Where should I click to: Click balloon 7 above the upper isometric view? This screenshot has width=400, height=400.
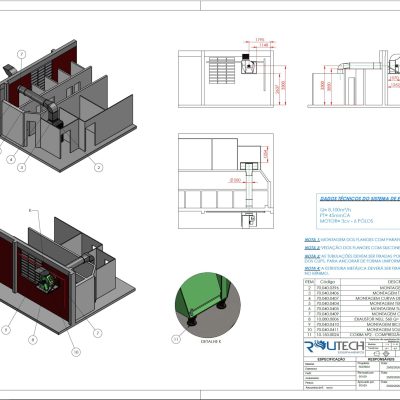pos(21,54)
